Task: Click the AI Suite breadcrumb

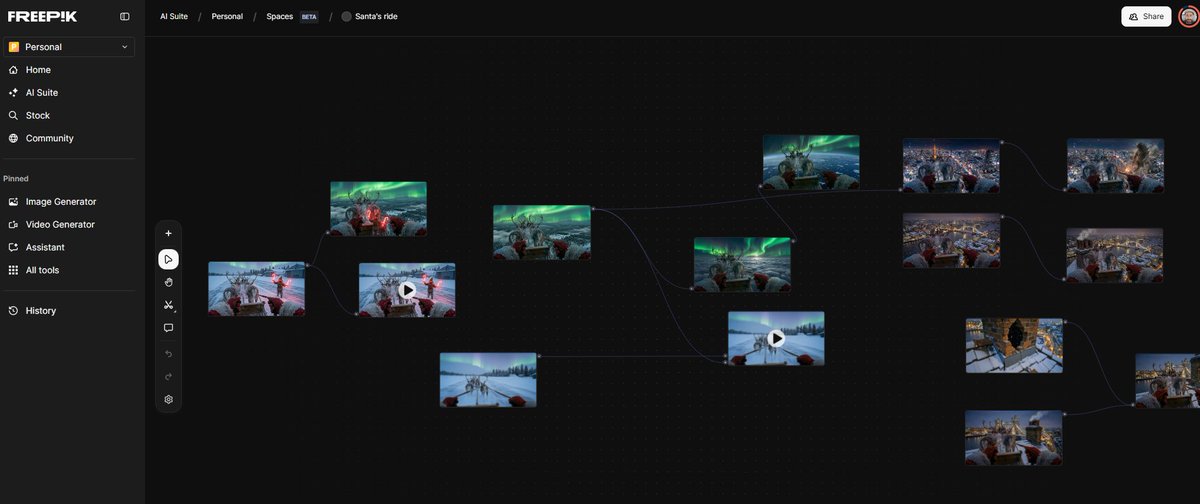Action: click(x=174, y=16)
